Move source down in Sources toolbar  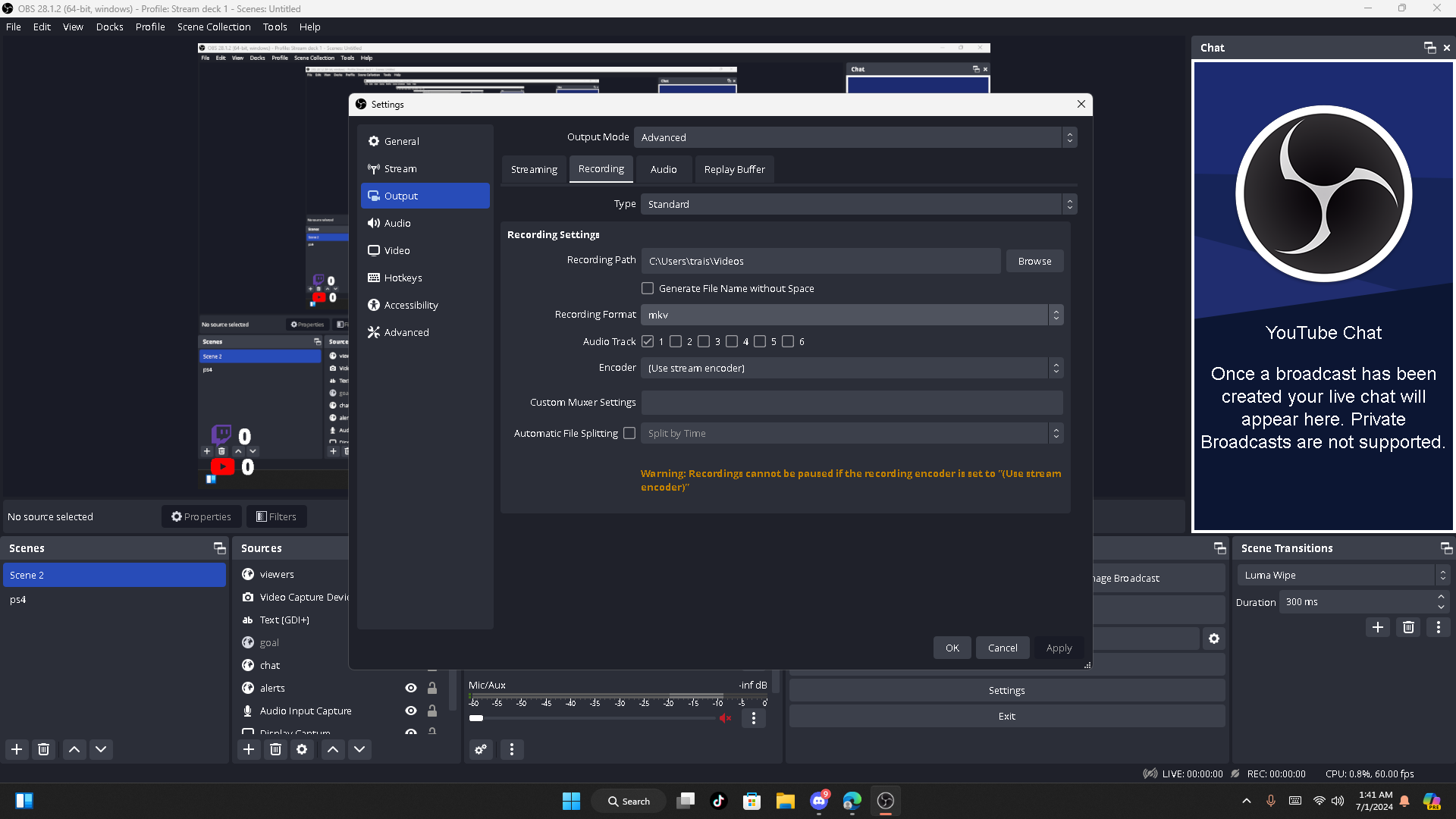click(359, 749)
